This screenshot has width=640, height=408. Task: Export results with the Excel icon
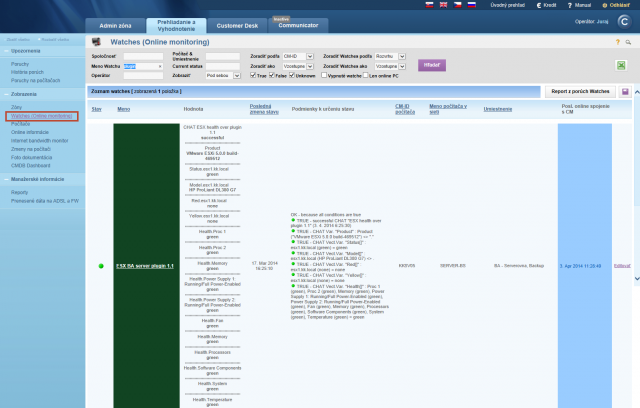[621, 65]
